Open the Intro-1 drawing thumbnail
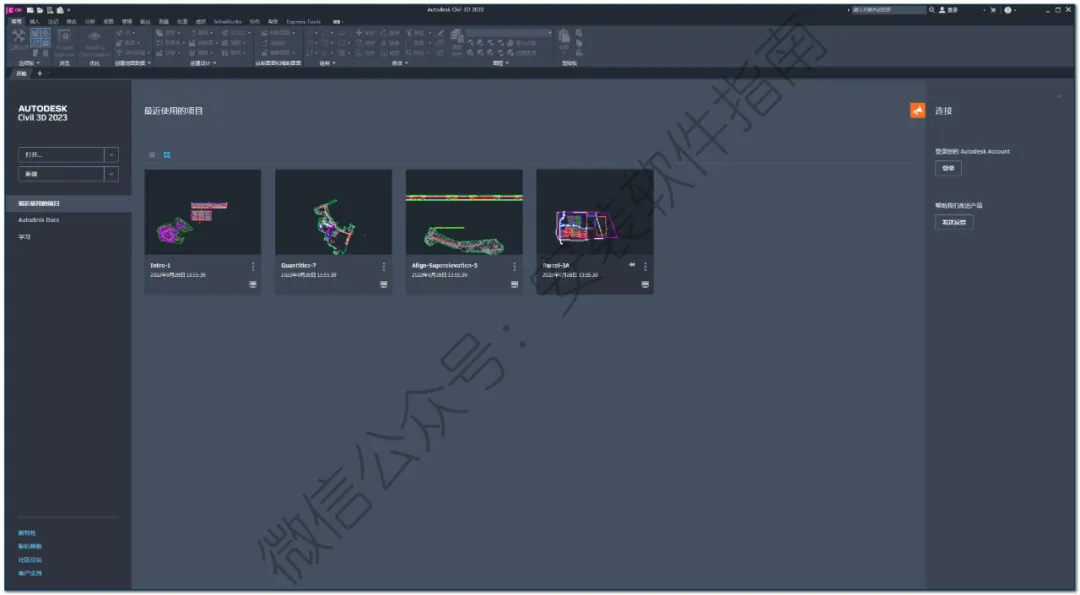 pos(202,212)
